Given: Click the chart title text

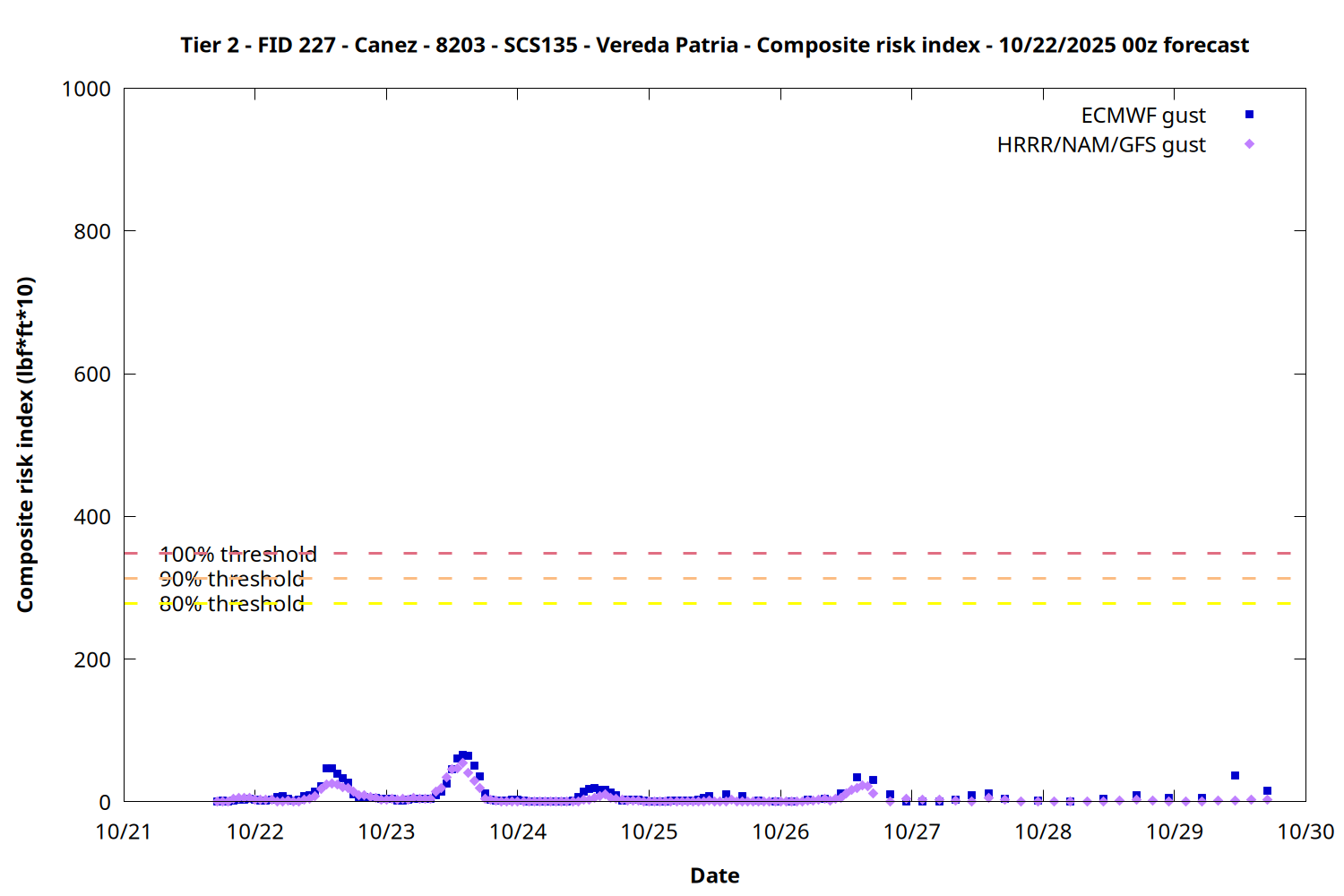Looking at the screenshot, I should 714,45.
